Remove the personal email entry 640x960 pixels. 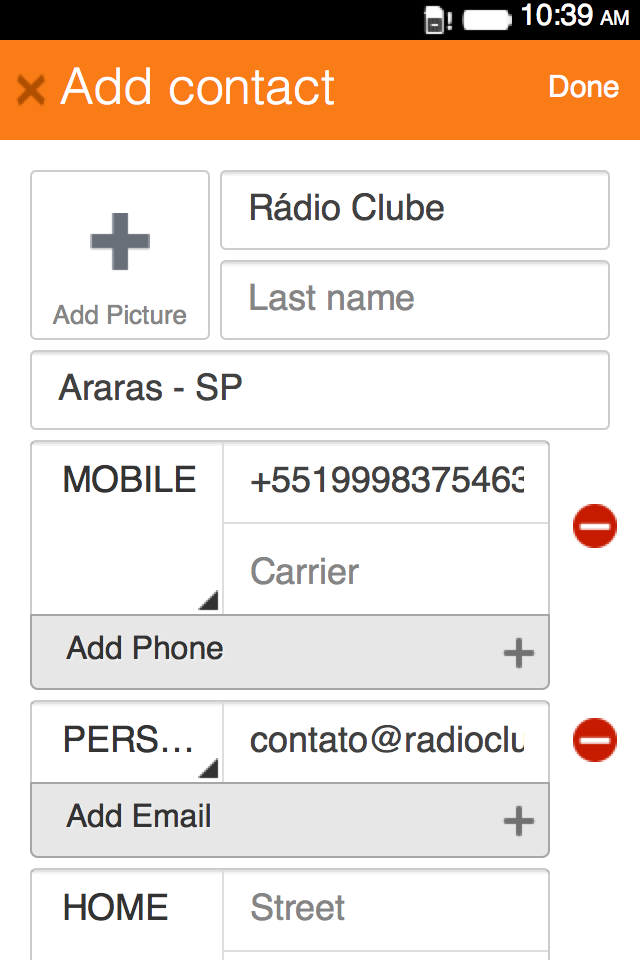[x=595, y=740]
